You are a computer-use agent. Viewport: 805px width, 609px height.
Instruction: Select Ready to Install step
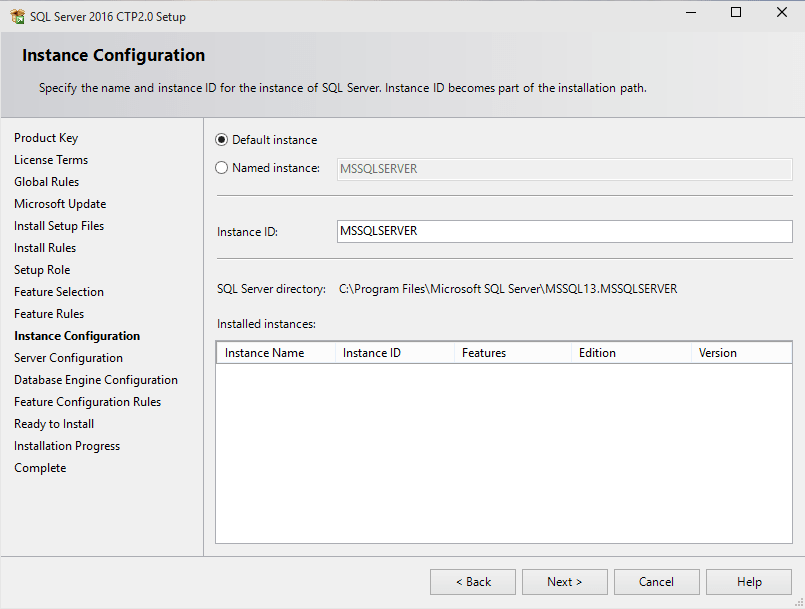[54, 424]
